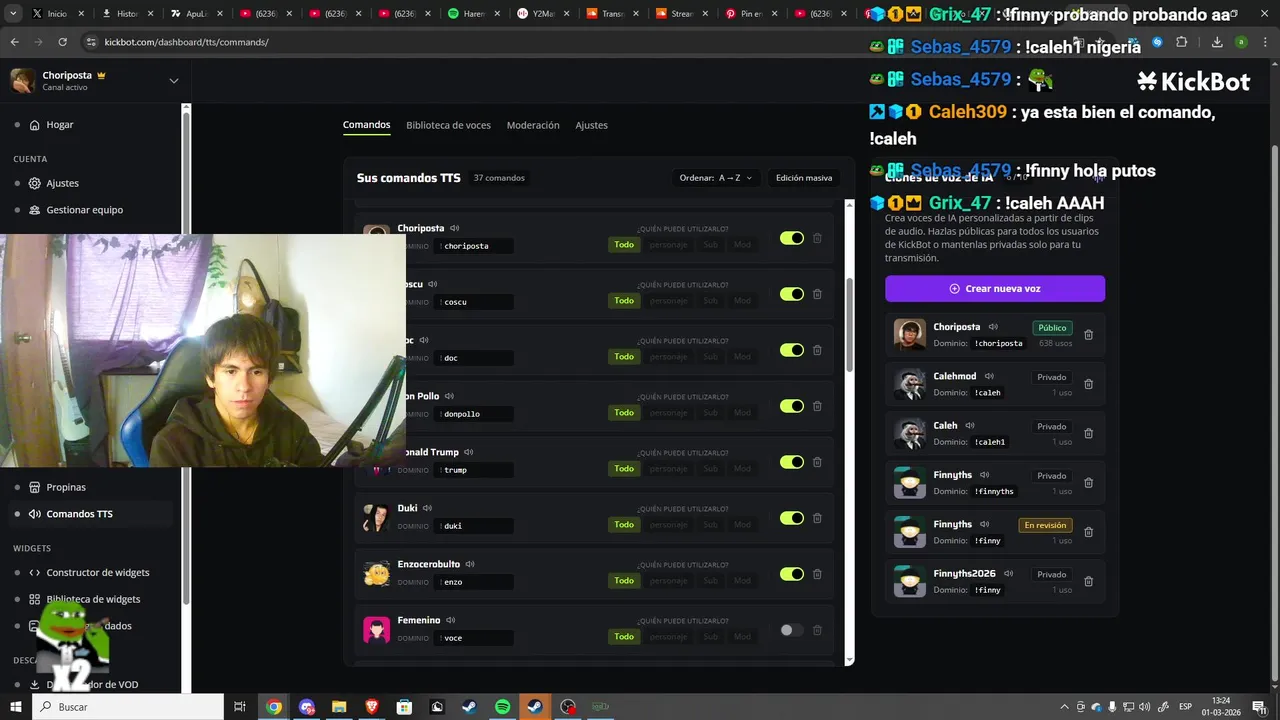
Task: Edit the enzo domain input field
Action: 476,582
